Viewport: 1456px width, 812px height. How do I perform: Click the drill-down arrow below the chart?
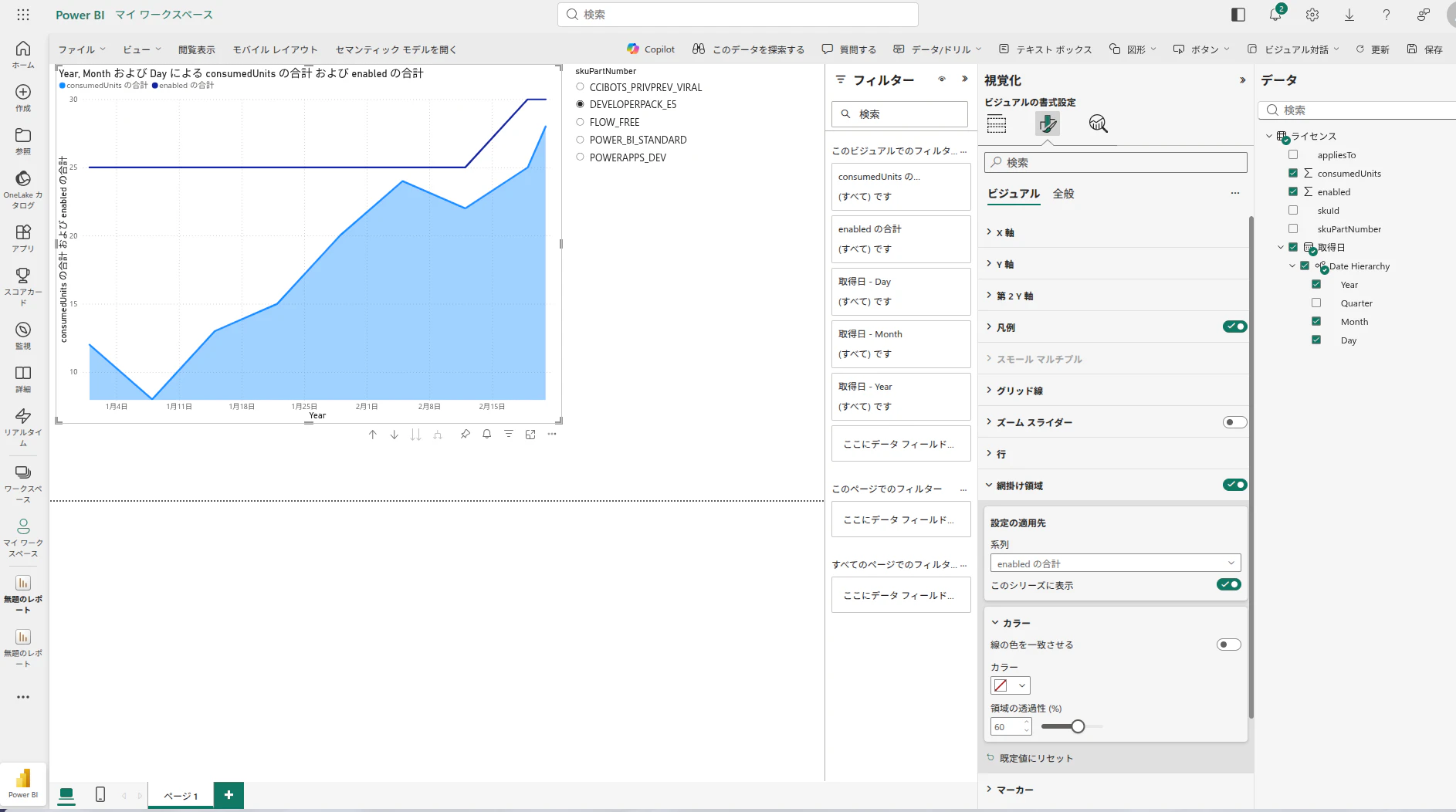[x=394, y=435]
